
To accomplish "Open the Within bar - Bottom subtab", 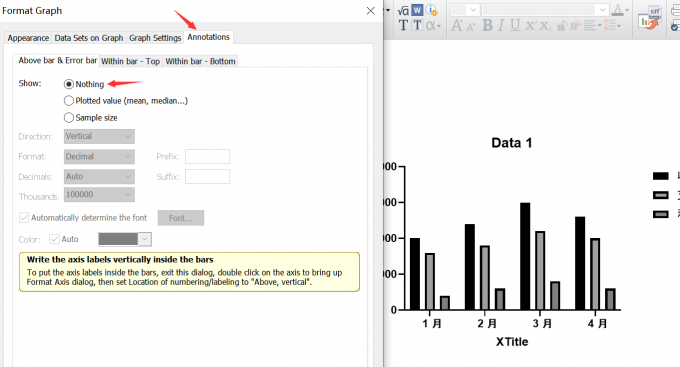I will click(200, 62).
